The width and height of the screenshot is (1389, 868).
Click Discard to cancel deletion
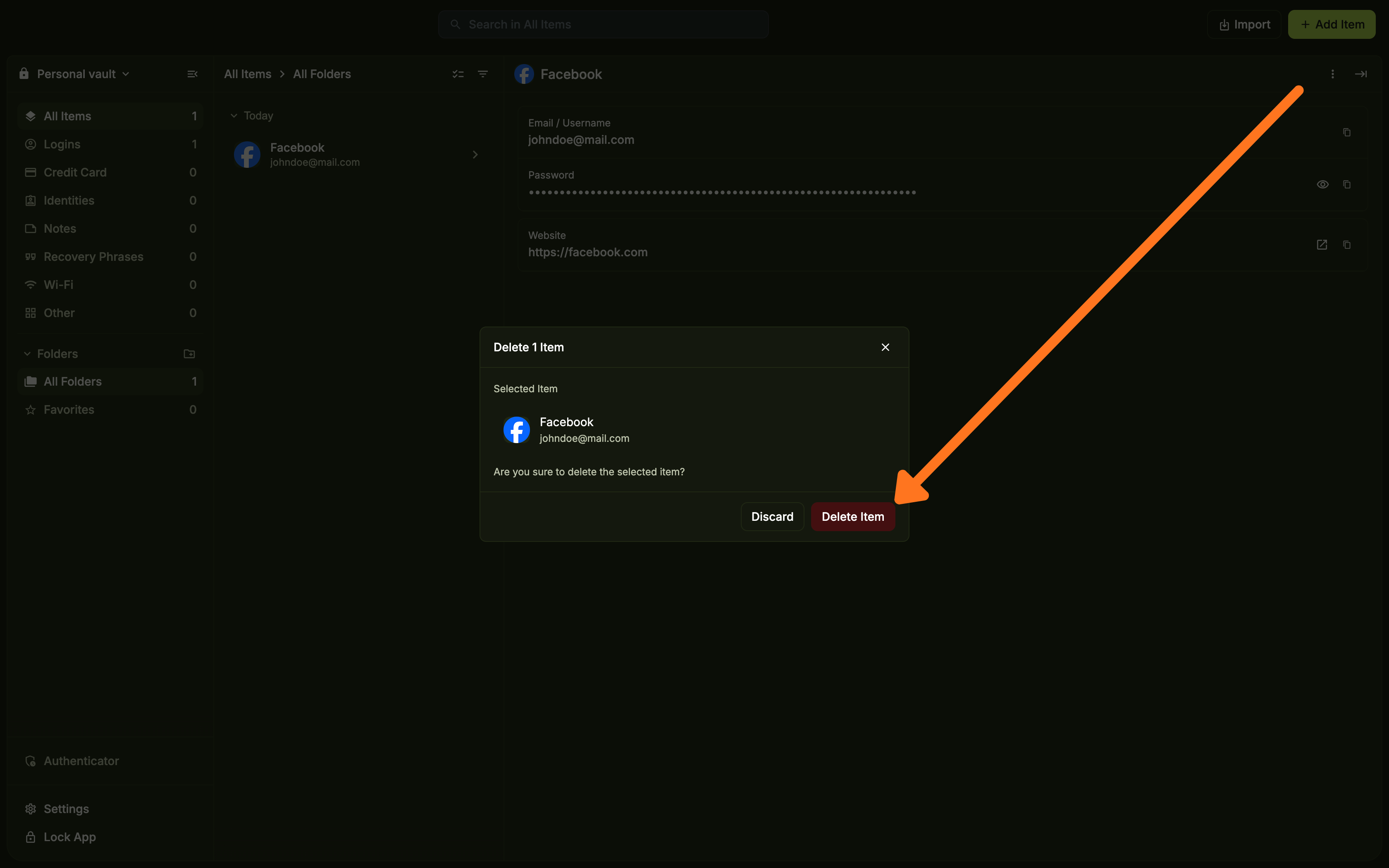pos(772,517)
